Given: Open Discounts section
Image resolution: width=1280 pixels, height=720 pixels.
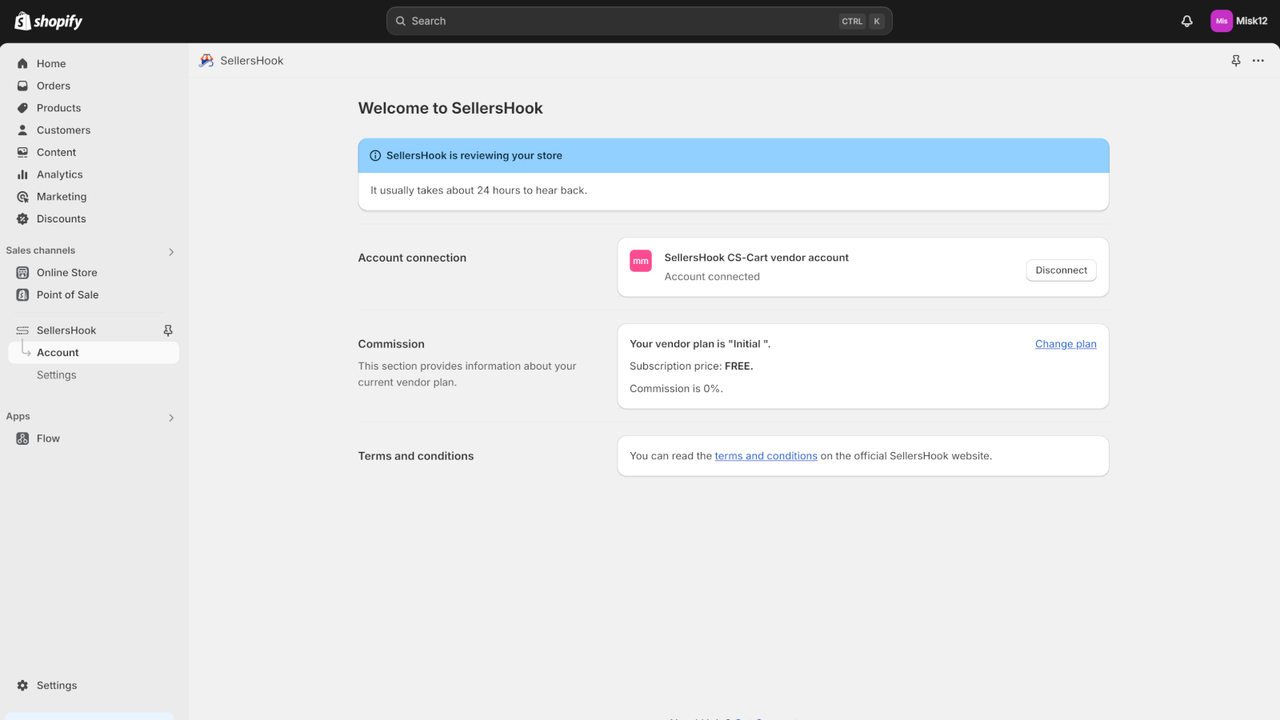Looking at the screenshot, I should (x=94, y=219).
